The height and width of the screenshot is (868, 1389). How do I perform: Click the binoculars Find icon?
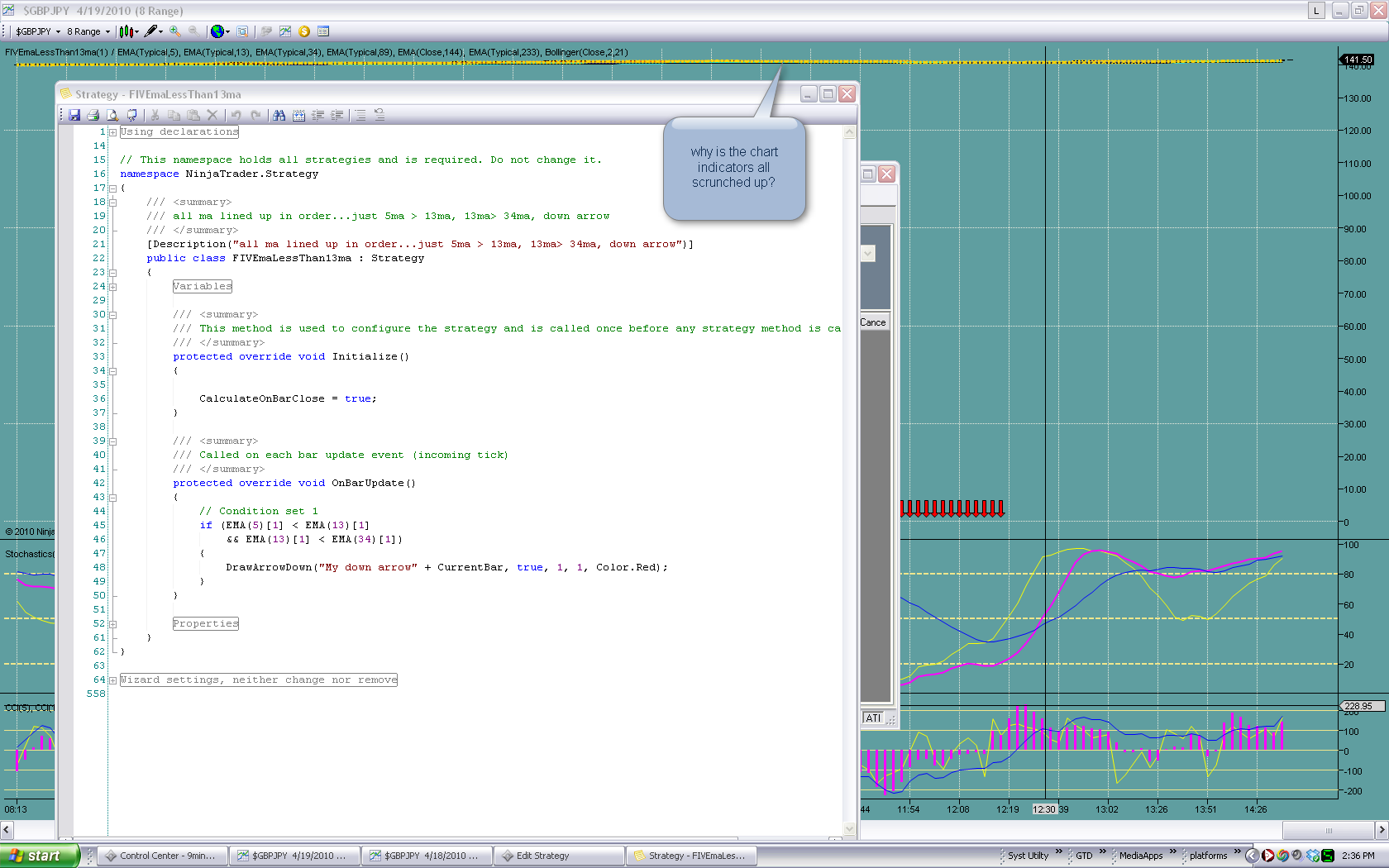tap(279, 116)
